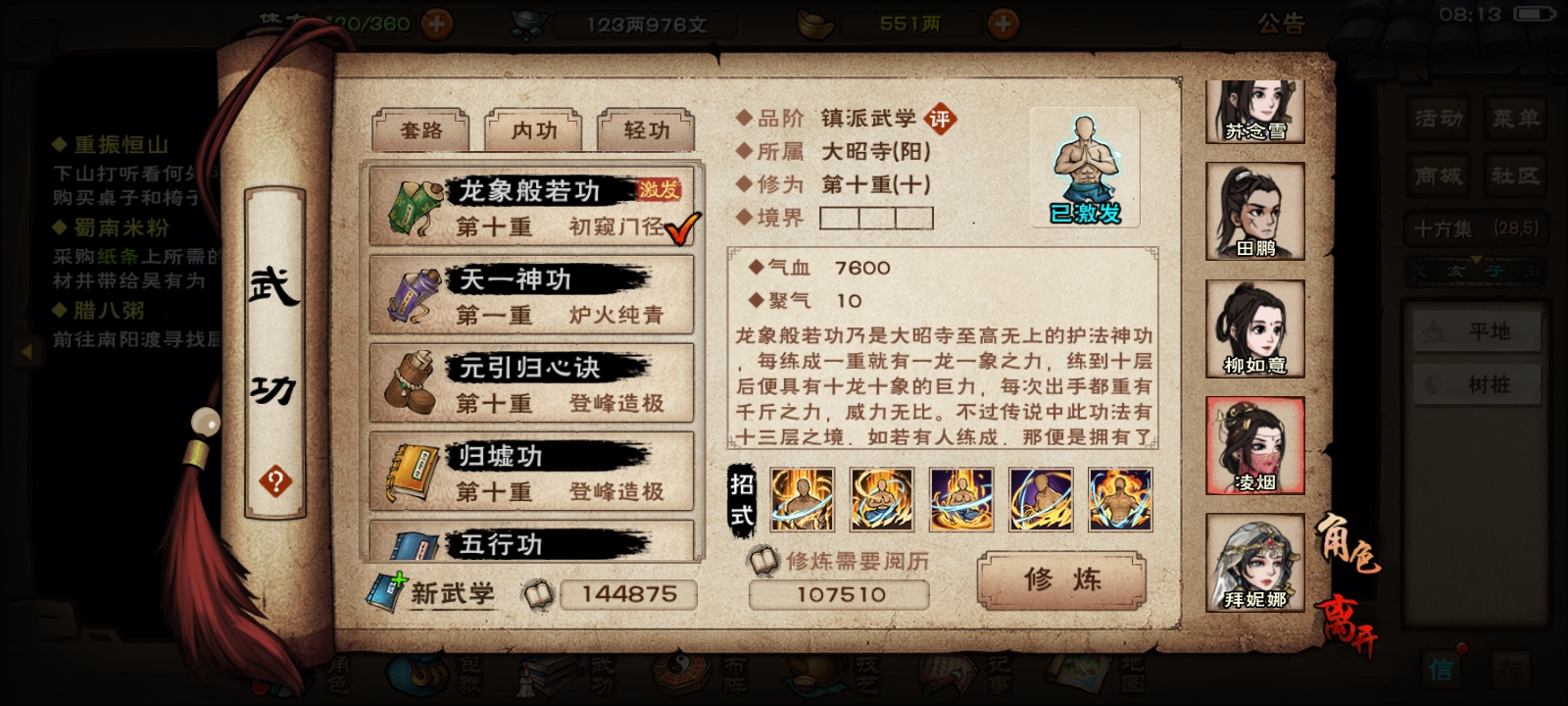The width and height of the screenshot is (1568, 706).
Task: Open the 套路 tab
Action: [x=421, y=130]
